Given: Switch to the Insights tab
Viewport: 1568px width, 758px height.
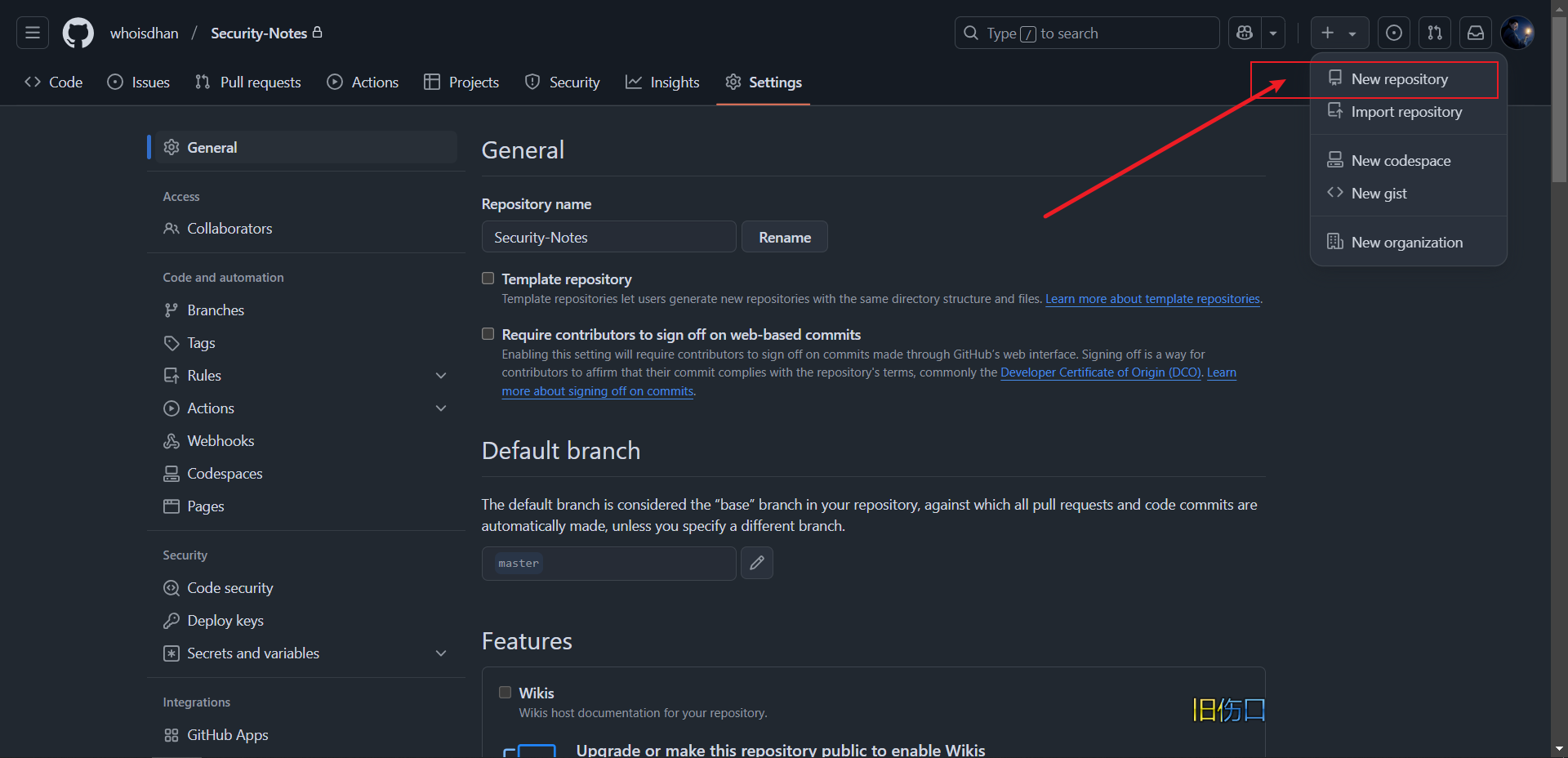Looking at the screenshot, I should [662, 82].
